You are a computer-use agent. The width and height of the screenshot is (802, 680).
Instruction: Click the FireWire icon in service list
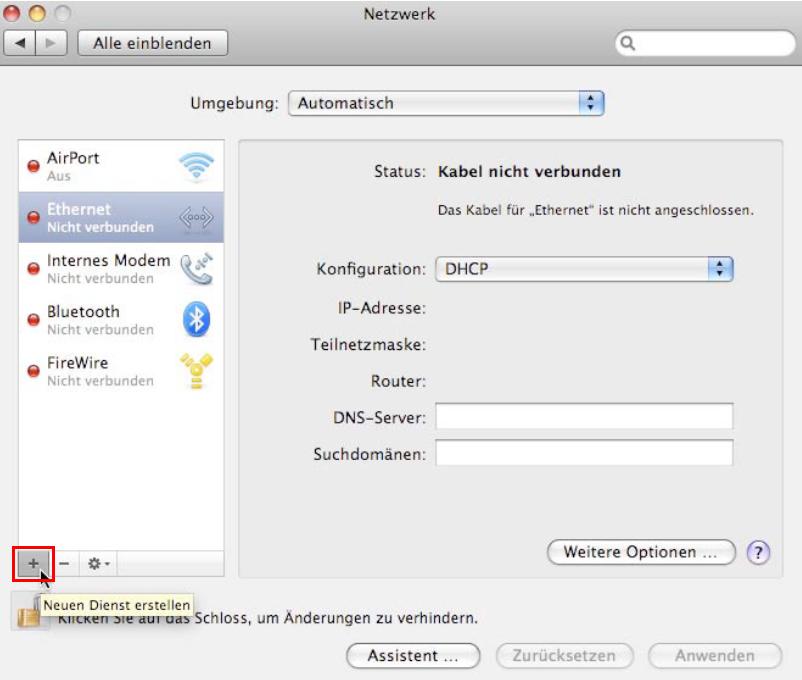point(196,371)
